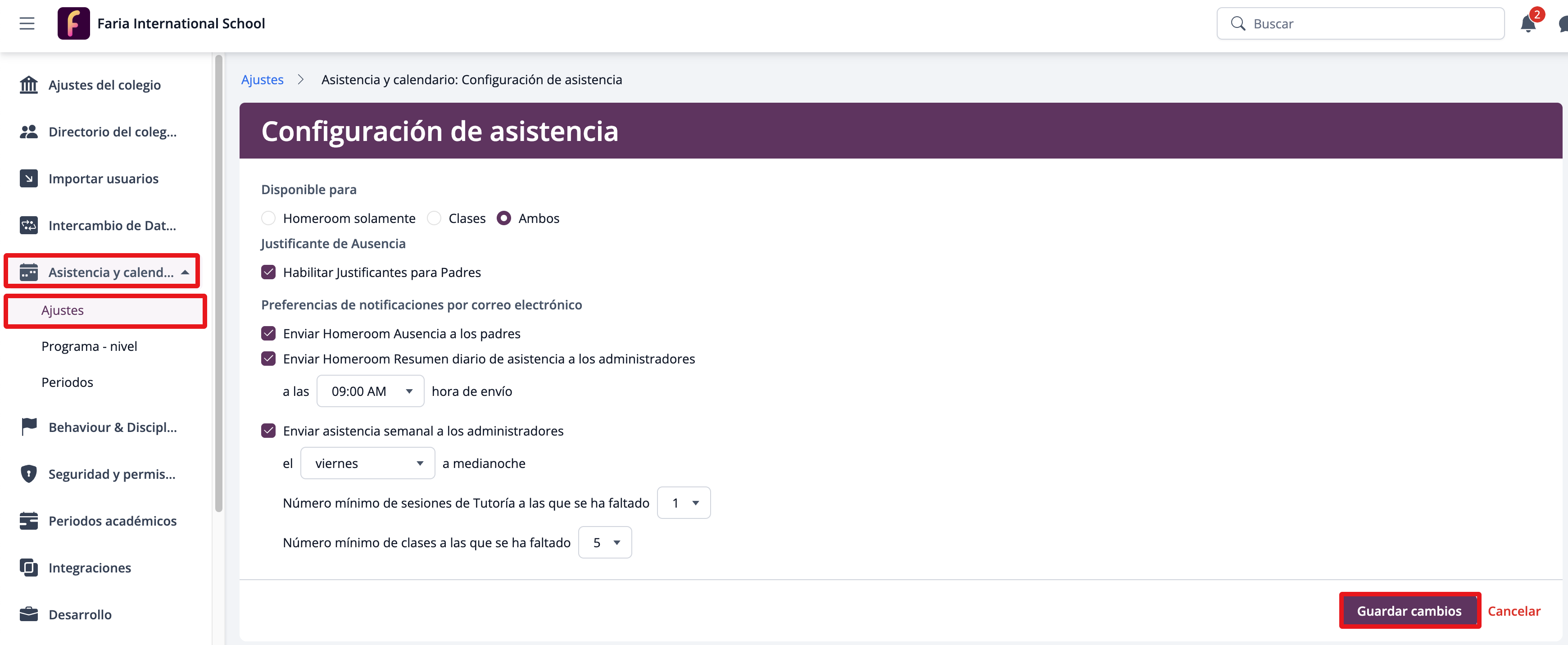The image size is (1568, 645).
Task: Open Periodos submenu item
Action: [x=67, y=382]
